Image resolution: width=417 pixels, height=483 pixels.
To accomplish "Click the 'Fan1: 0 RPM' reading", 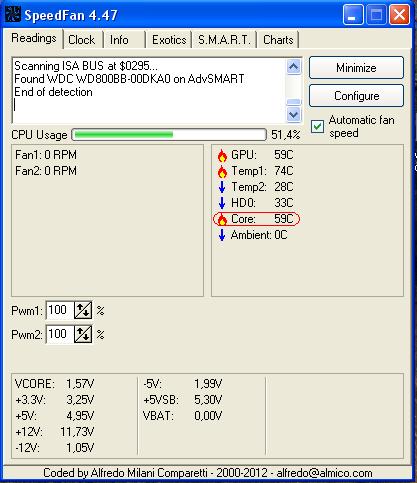I will point(46,155).
